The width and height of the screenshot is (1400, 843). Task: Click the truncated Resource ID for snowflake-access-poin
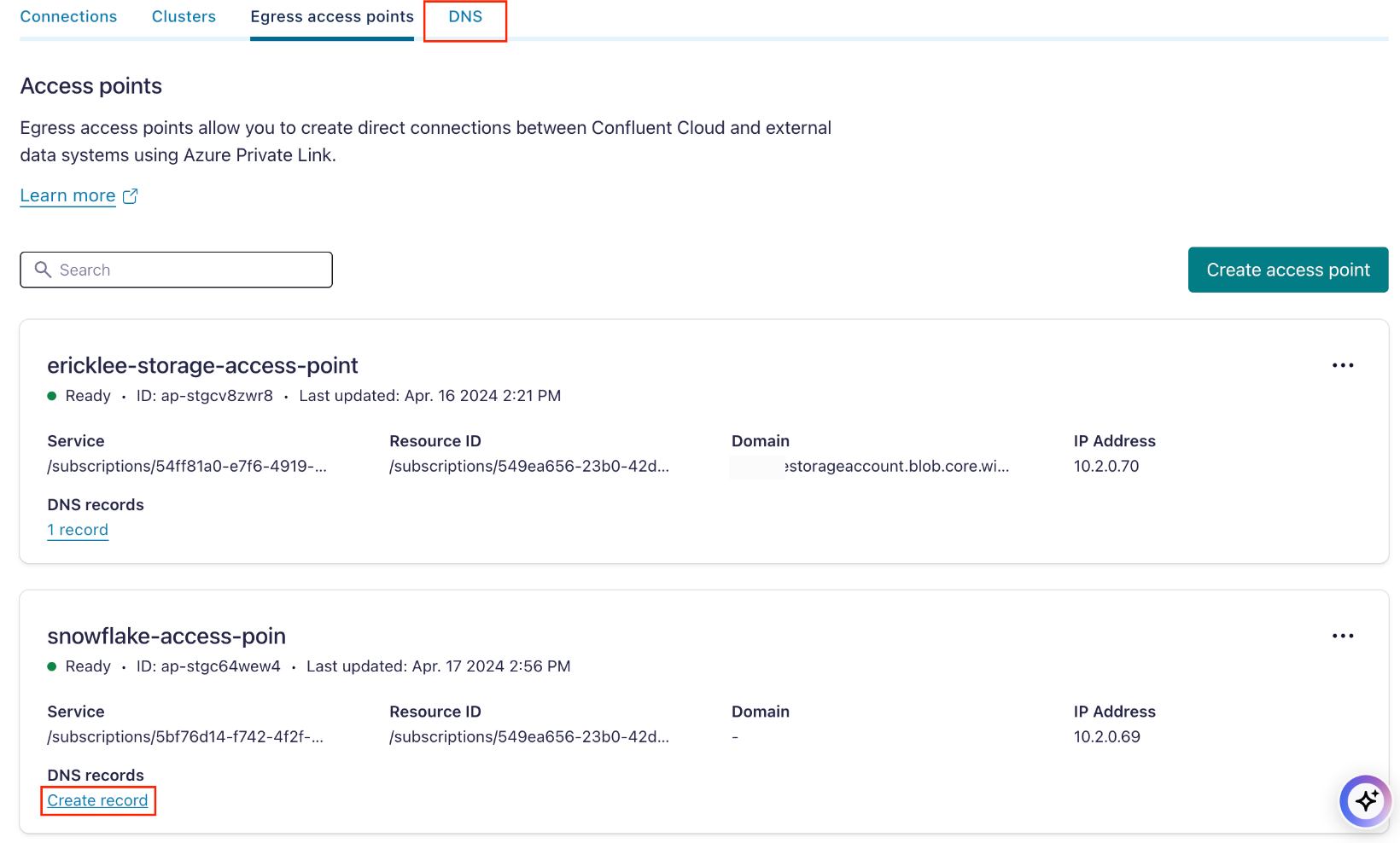pyautogui.click(x=529, y=736)
